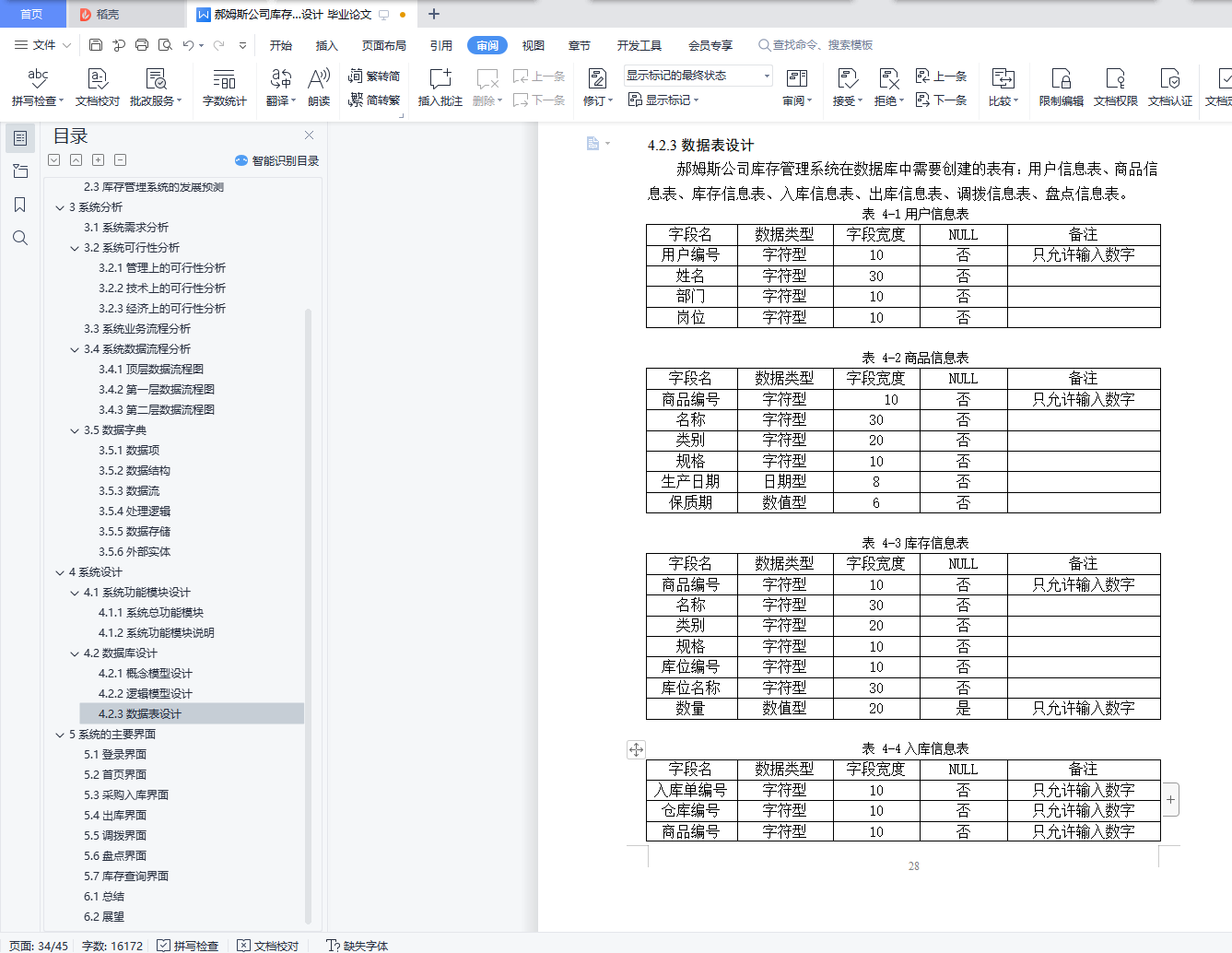Click the Print icon in the quick toolbar
1232x953 pixels.
(142, 44)
